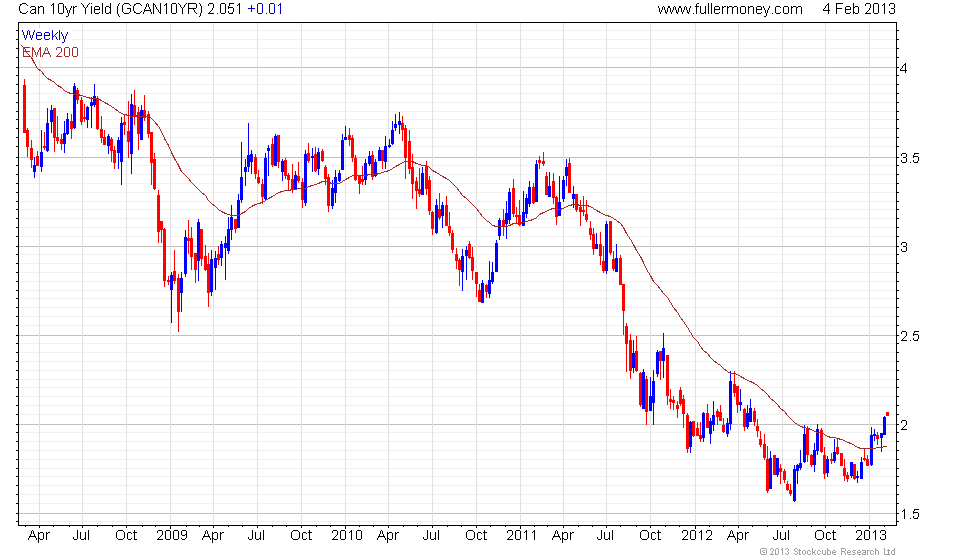Select the Apr label right after 2012
Viewport: 980px width, 560px height.
738,536
